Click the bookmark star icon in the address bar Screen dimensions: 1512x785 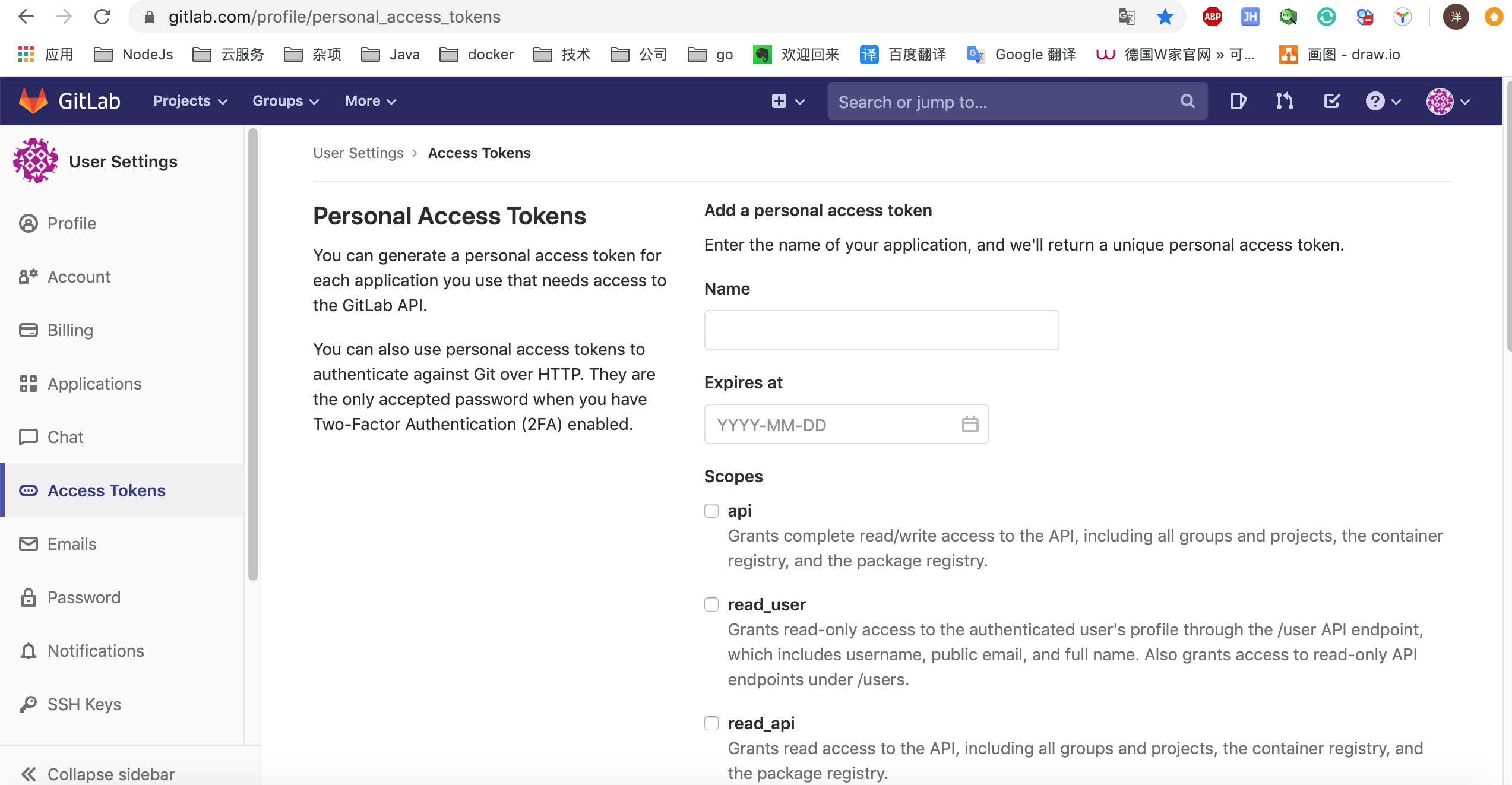coord(1165,17)
